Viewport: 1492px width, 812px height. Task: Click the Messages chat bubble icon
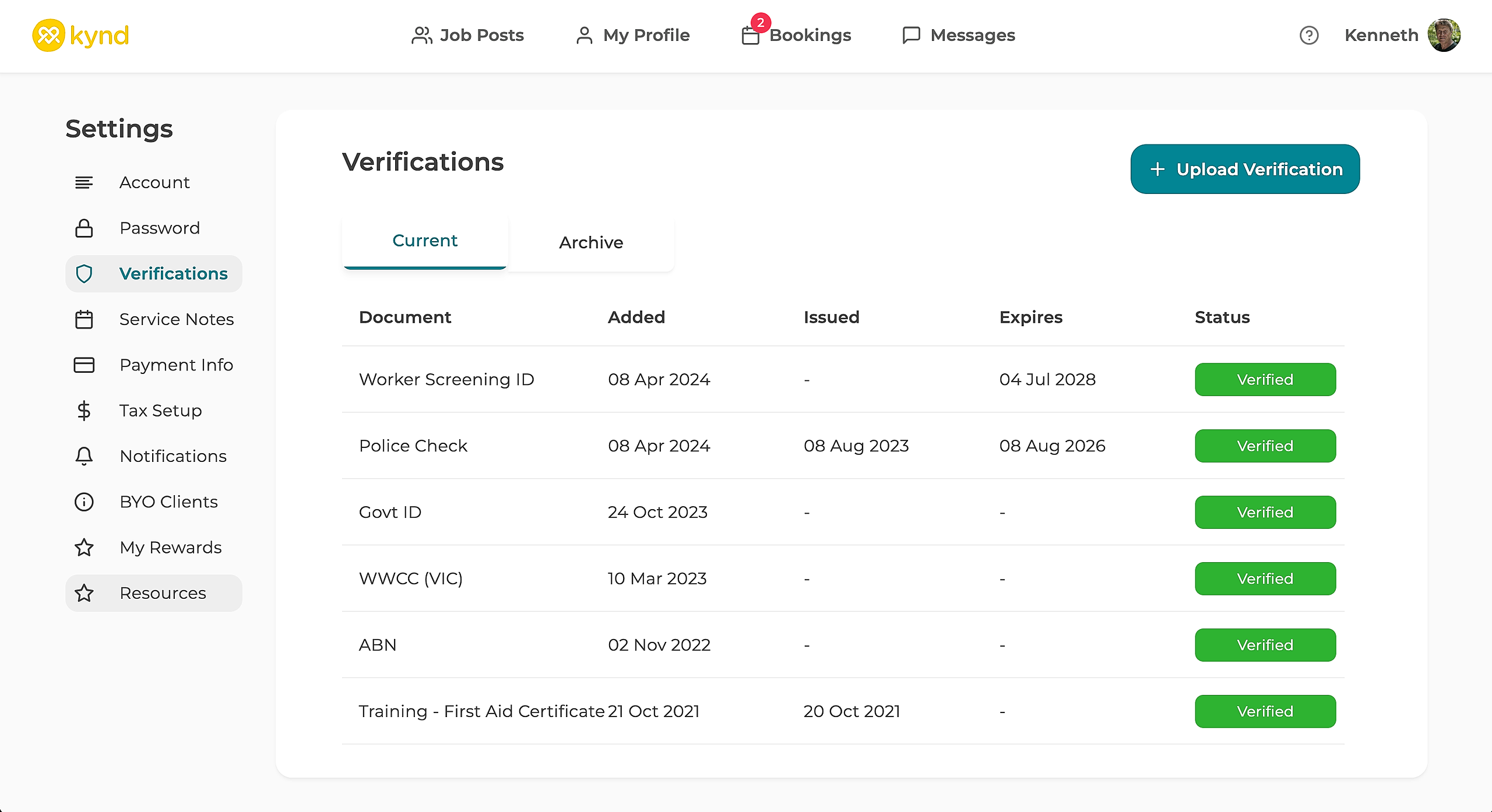tap(911, 36)
